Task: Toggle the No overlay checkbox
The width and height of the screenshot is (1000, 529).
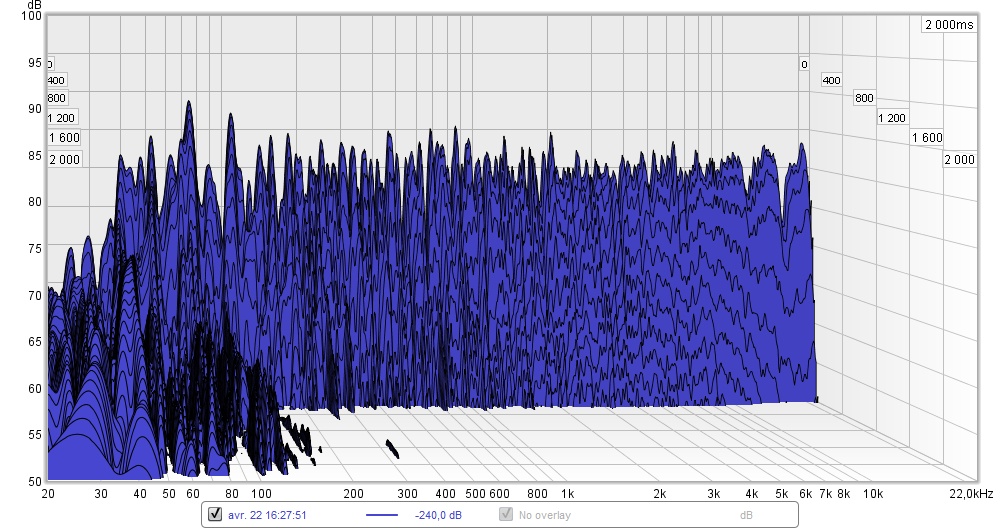Action: 506,514
